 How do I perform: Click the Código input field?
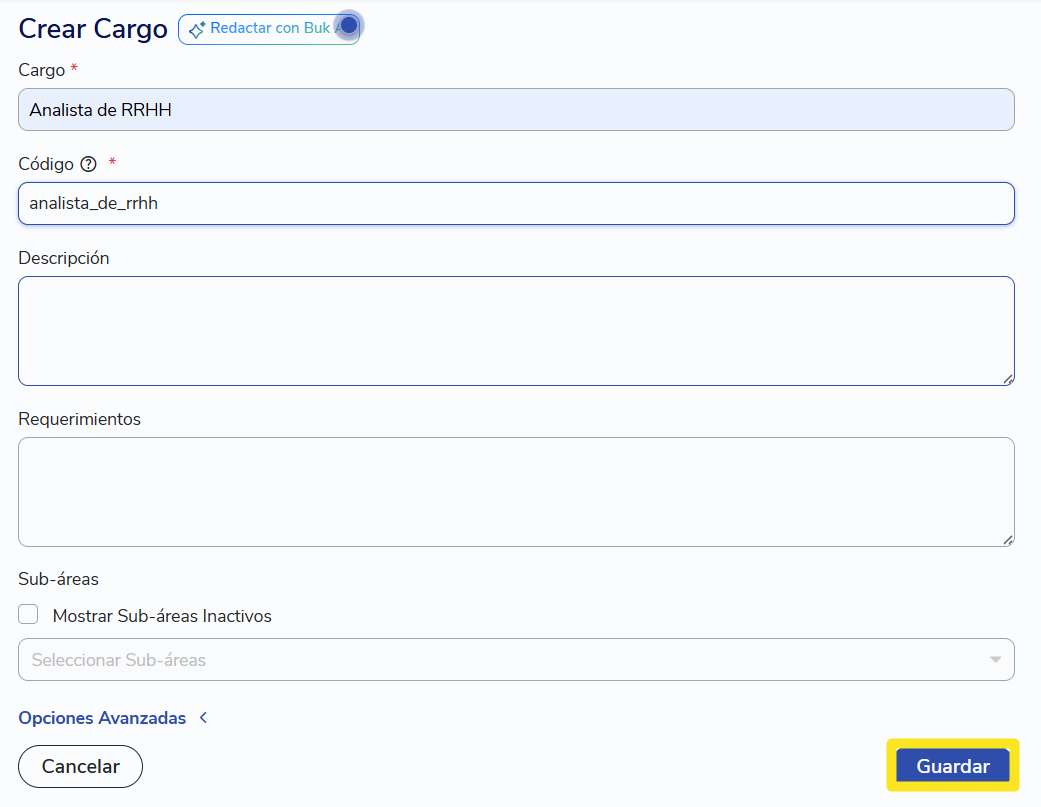click(516, 203)
